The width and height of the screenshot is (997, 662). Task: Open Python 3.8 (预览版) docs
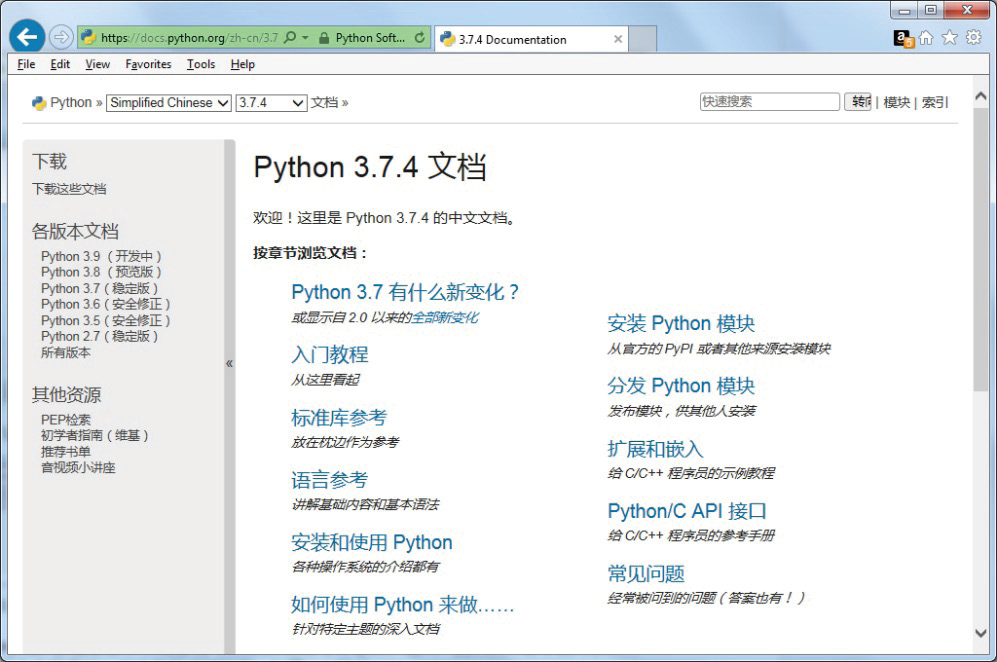(101, 272)
